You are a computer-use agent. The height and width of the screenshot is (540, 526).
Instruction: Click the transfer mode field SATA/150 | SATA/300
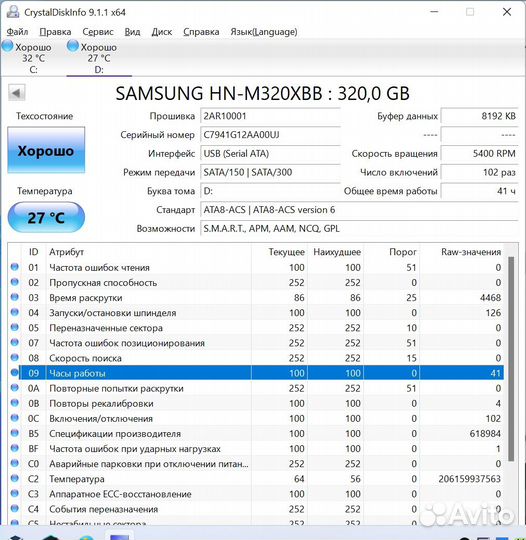point(270,172)
